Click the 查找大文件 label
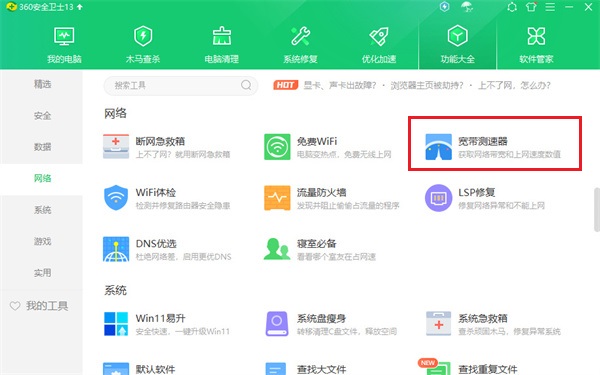This screenshot has height=375, width=600. pos(321,369)
